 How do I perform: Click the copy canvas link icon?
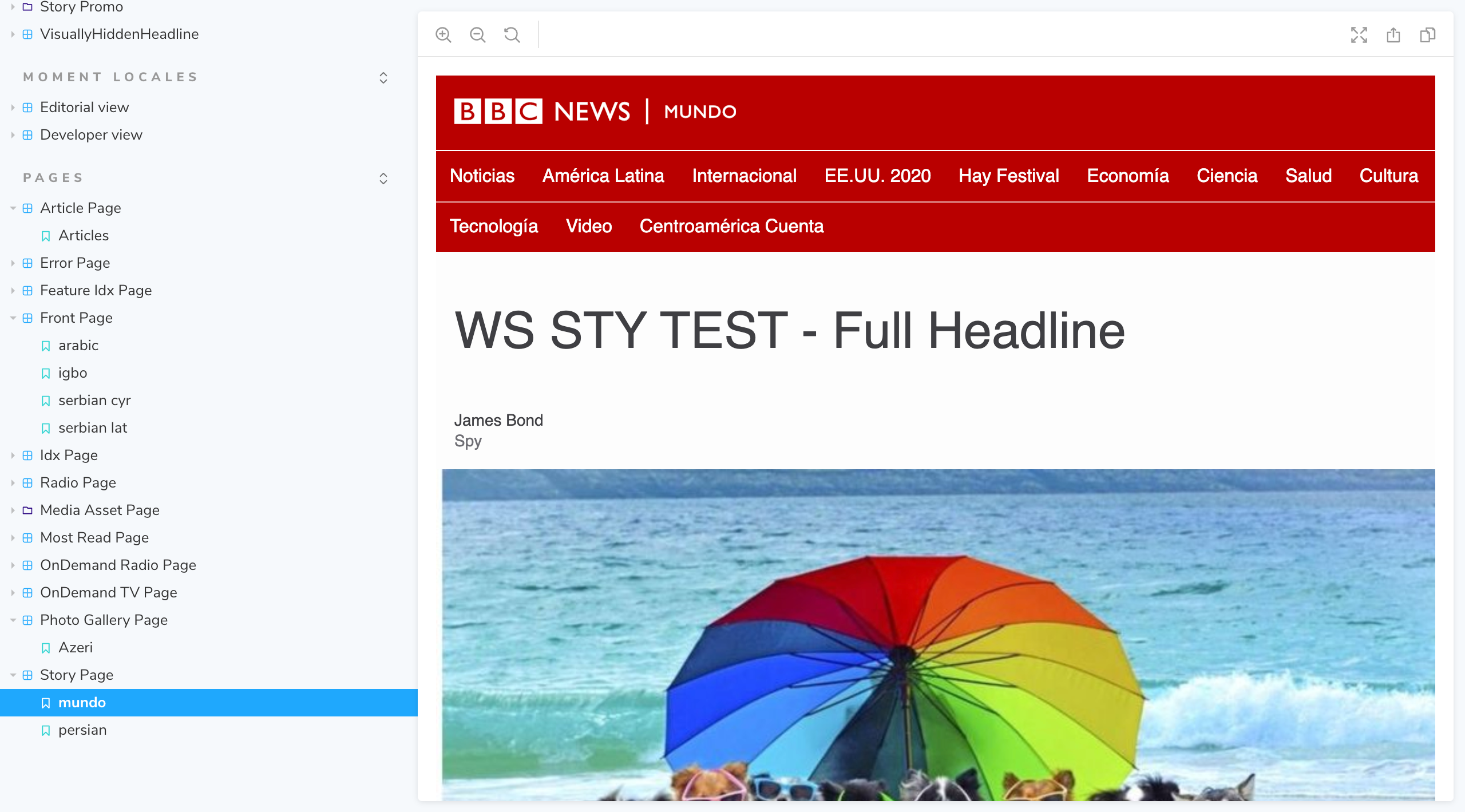pos(1428,35)
